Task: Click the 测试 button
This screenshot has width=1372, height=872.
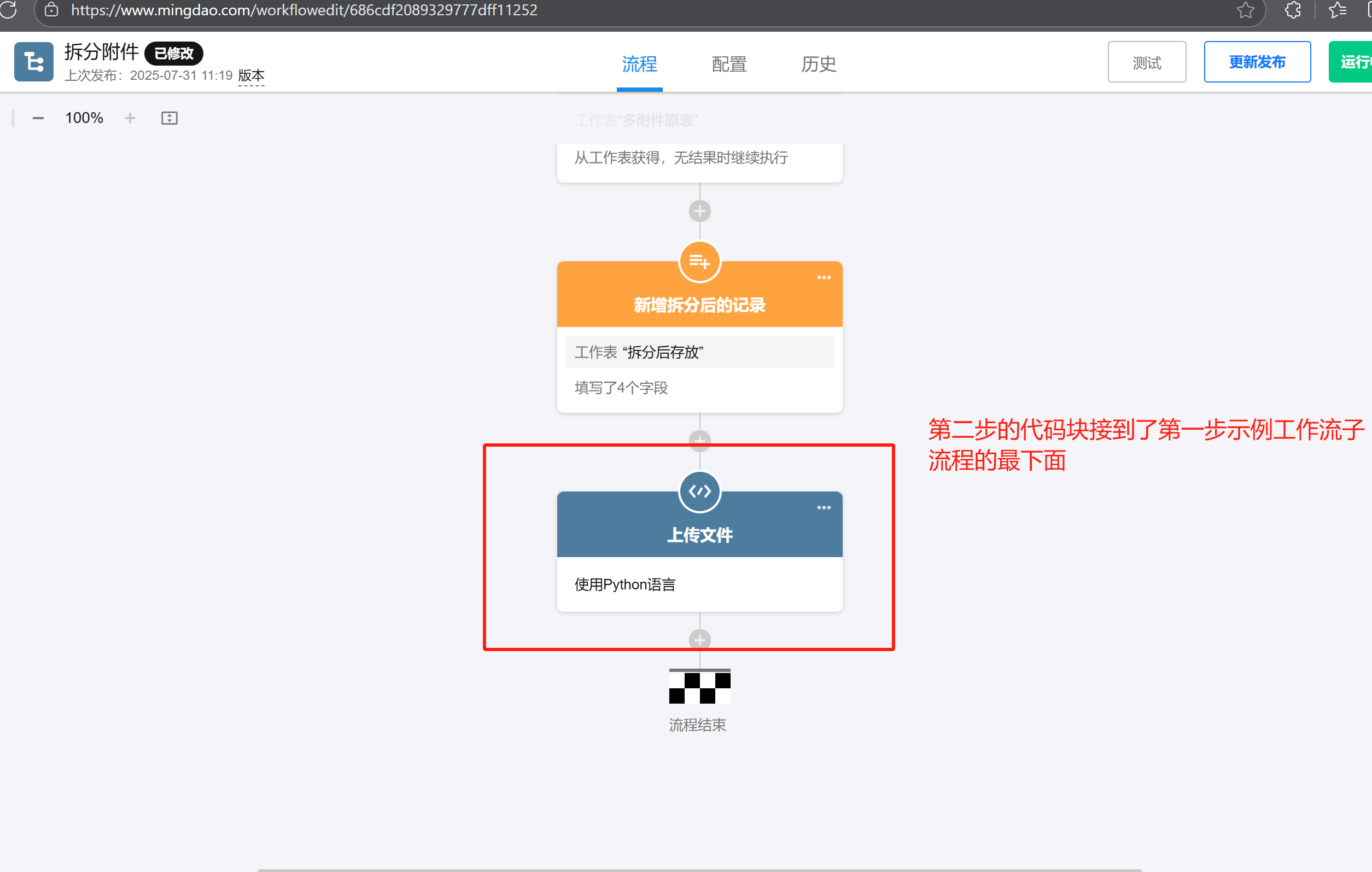Action: tap(1146, 62)
